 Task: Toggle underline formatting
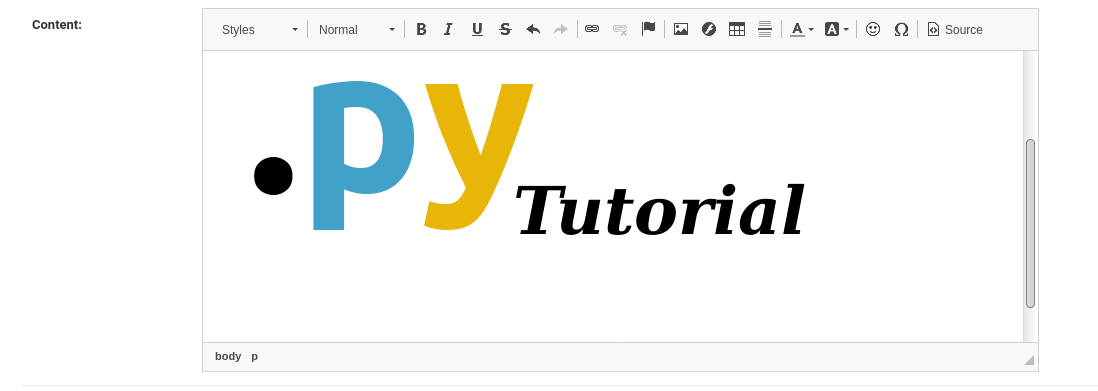[x=477, y=29]
